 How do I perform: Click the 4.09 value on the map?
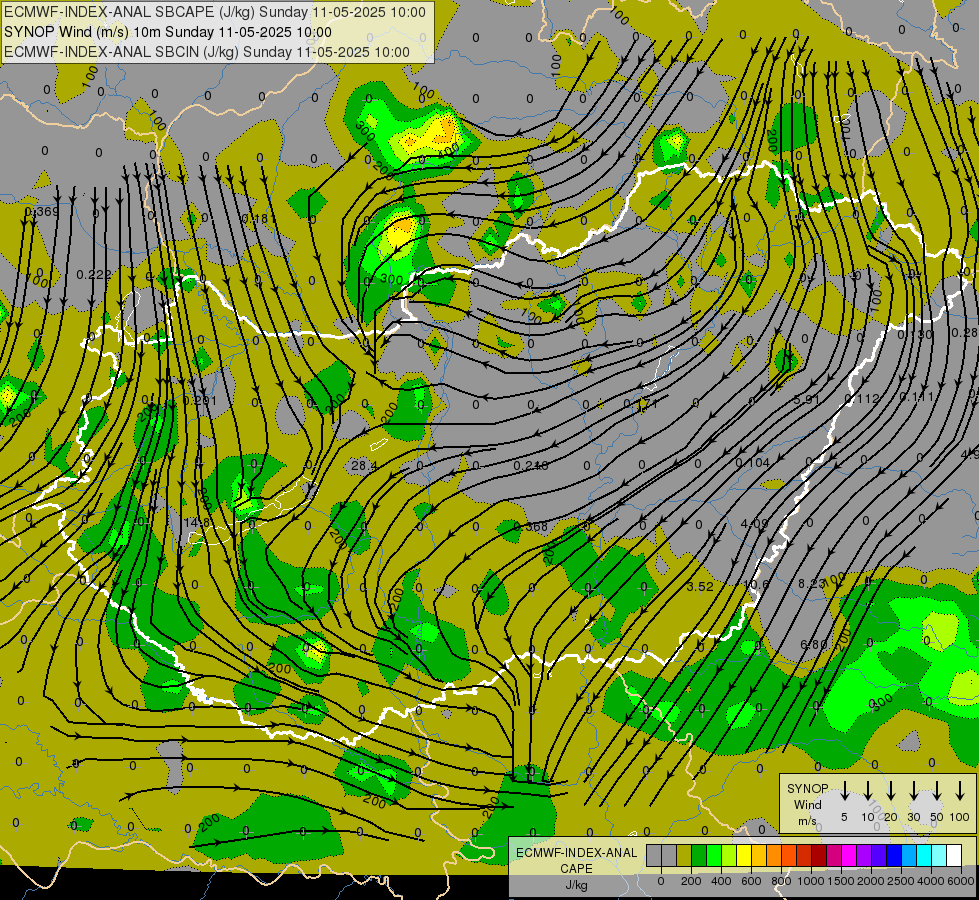(x=754, y=523)
